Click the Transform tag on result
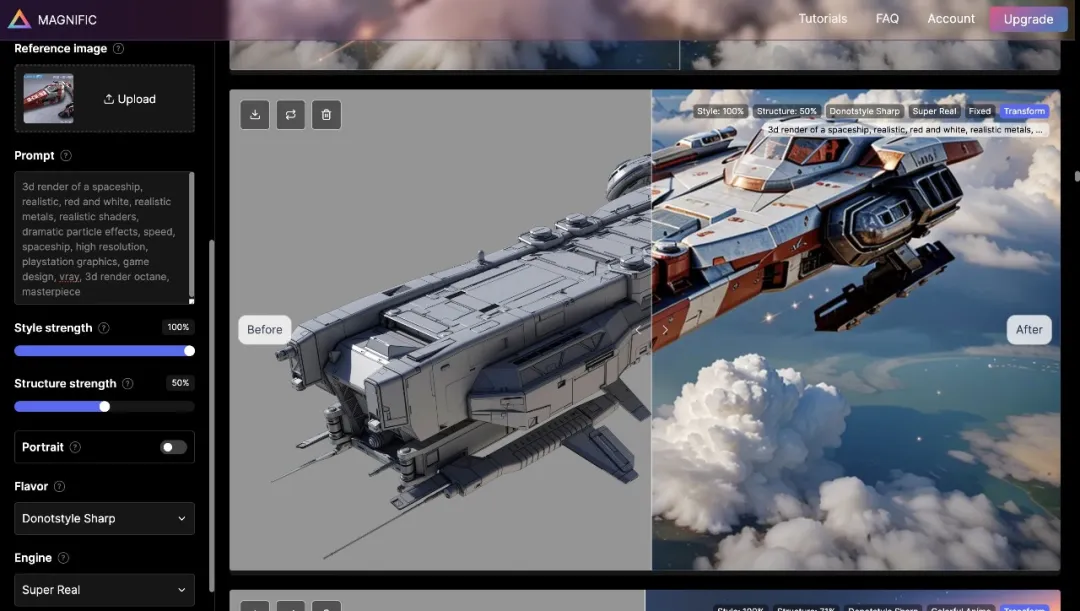The height and width of the screenshot is (611, 1080). pyautogui.click(x=1024, y=111)
